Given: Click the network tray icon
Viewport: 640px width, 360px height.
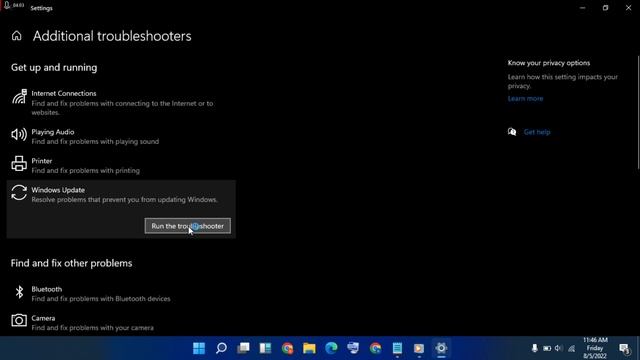Looking at the screenshot, I should 571,348.
